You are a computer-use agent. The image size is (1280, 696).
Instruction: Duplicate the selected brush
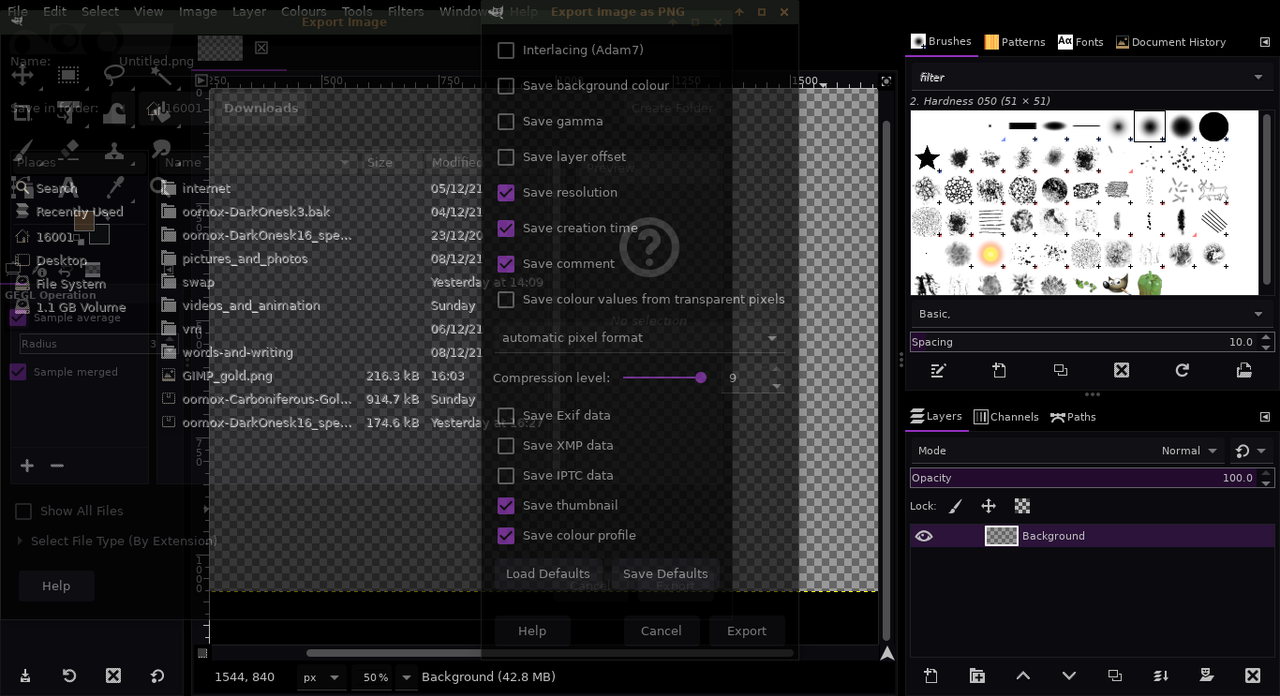click(x=1060, y=370)
